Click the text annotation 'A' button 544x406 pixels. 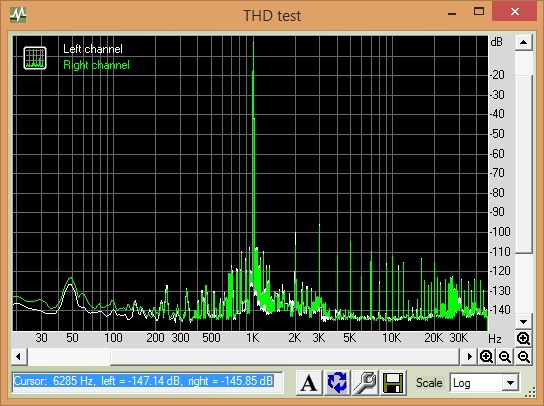[x=308, y=383]
